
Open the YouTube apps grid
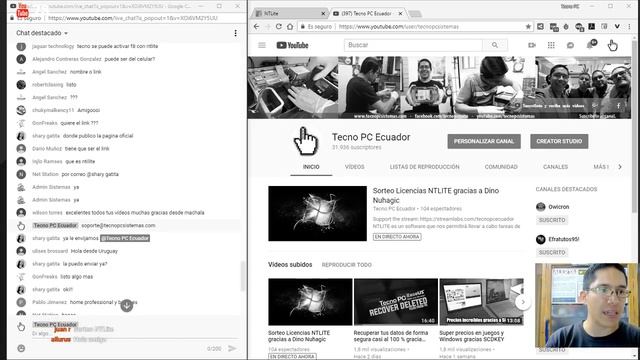click(551, 45)
